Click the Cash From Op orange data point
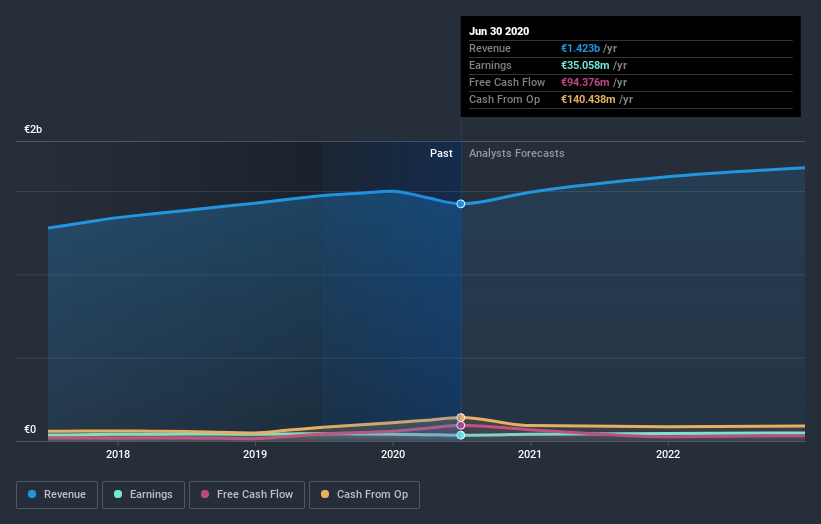The image size is (821, 524). coord(461,417)
